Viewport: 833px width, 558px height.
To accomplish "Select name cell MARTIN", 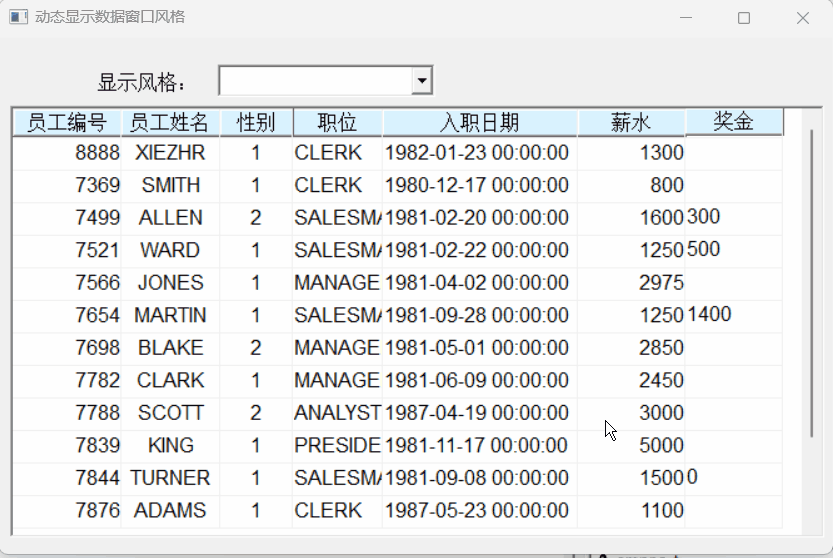I will pyautogui.click(x=170, y=316).
